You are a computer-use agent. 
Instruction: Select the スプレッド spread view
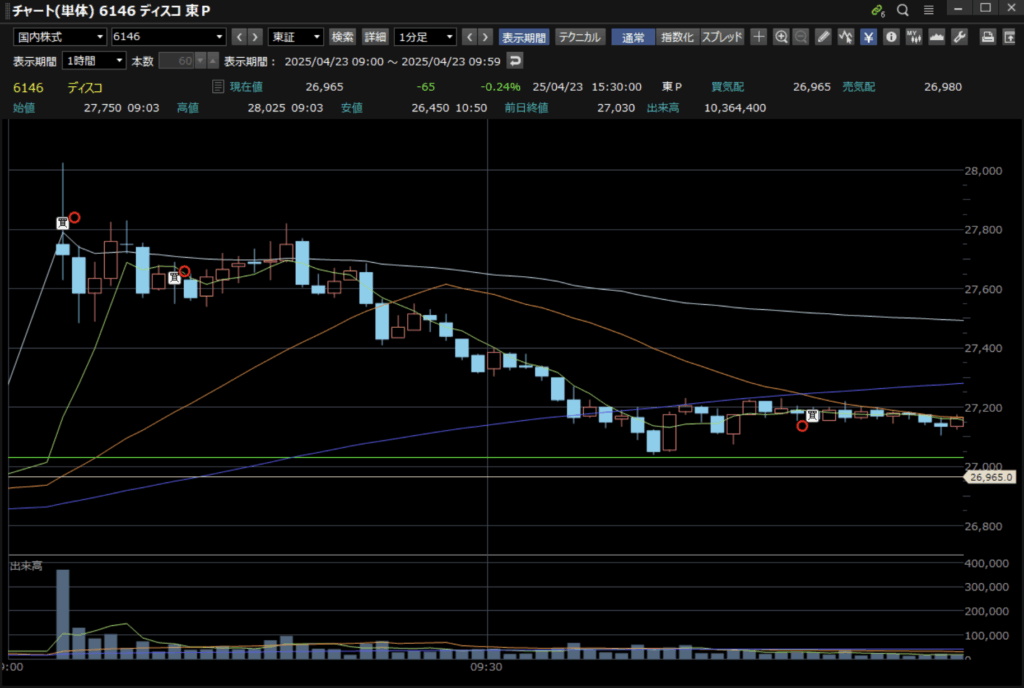(722, 37)
